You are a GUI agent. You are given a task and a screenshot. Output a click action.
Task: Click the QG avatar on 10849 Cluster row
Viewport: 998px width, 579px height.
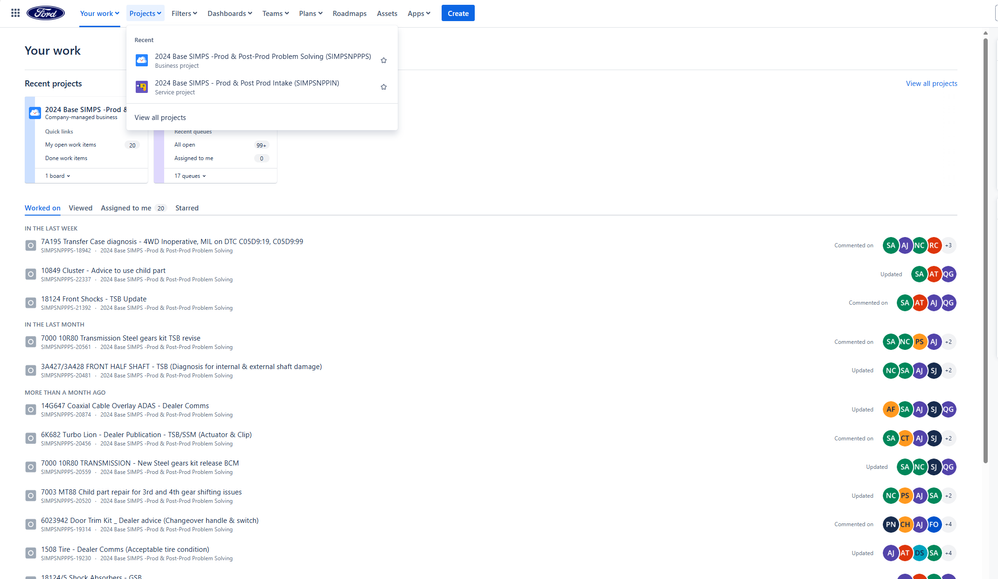948,274
